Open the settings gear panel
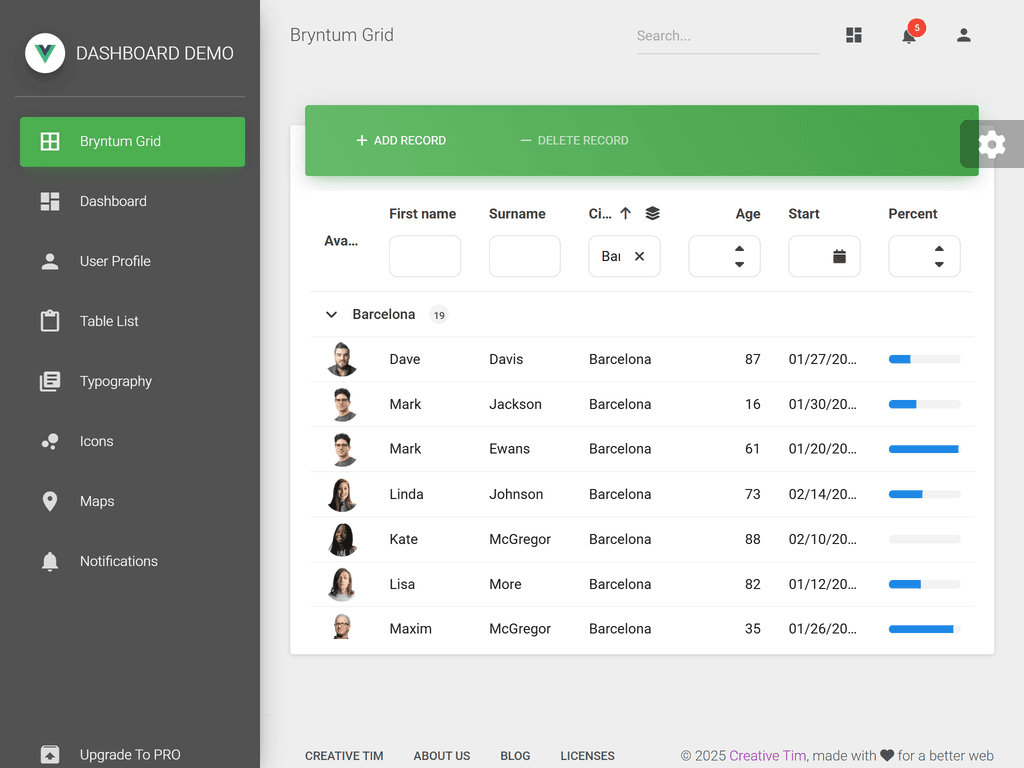Screen dimensions: 1024x768 [x=991, y=144]
